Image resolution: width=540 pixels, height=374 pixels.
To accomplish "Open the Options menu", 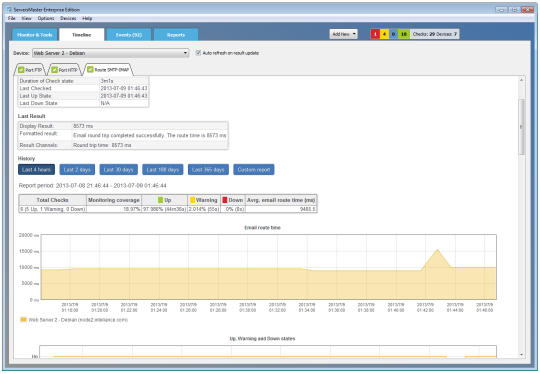I will 46,18.
